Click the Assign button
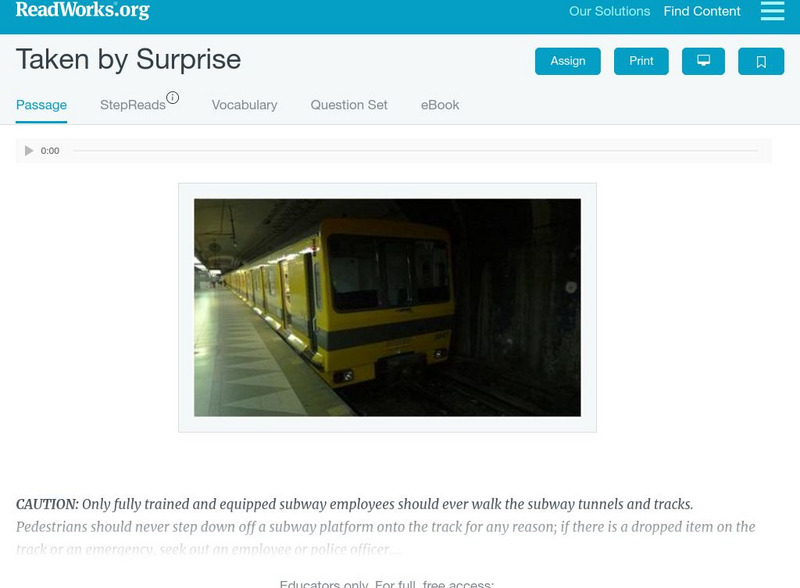The image size is (800, 588). [x=567, y=61]
